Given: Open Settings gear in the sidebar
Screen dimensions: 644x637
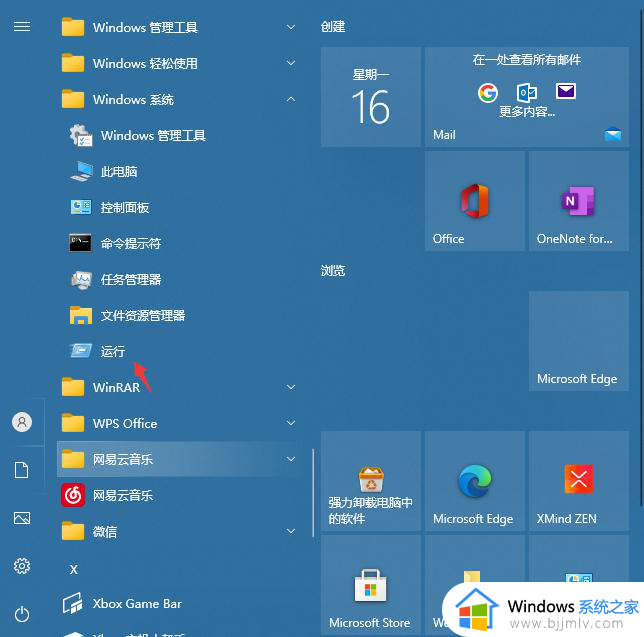Looking at the screenshot, I should pyautogui.click(x=21, y=566).
